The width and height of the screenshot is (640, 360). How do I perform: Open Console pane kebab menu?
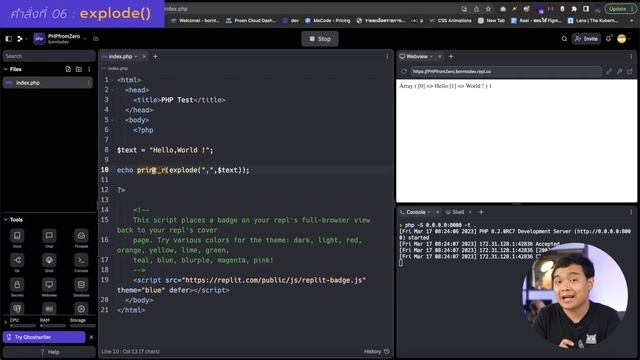[631, 212]
